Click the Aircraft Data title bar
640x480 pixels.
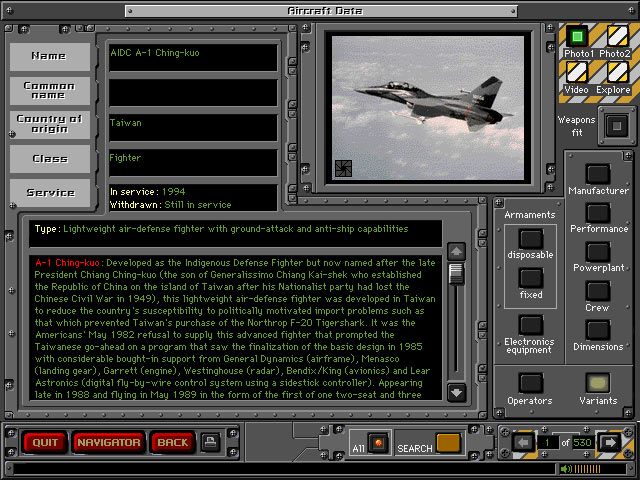point(321,11)
